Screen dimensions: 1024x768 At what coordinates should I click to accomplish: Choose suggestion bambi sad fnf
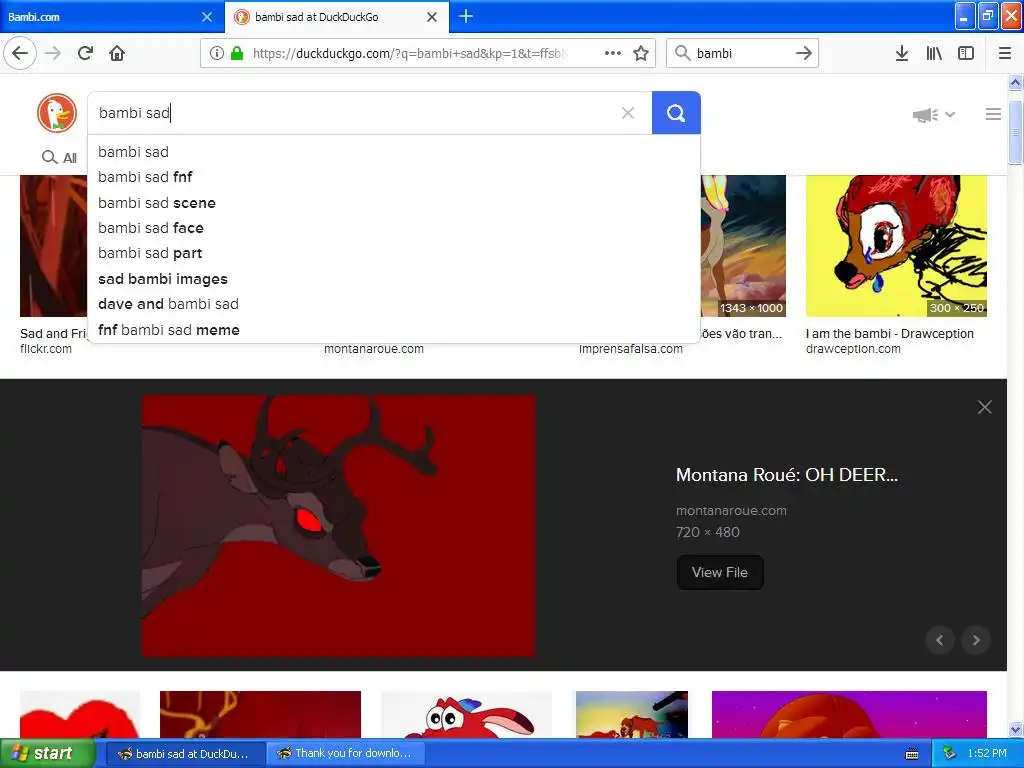click(x=394, y=177)
